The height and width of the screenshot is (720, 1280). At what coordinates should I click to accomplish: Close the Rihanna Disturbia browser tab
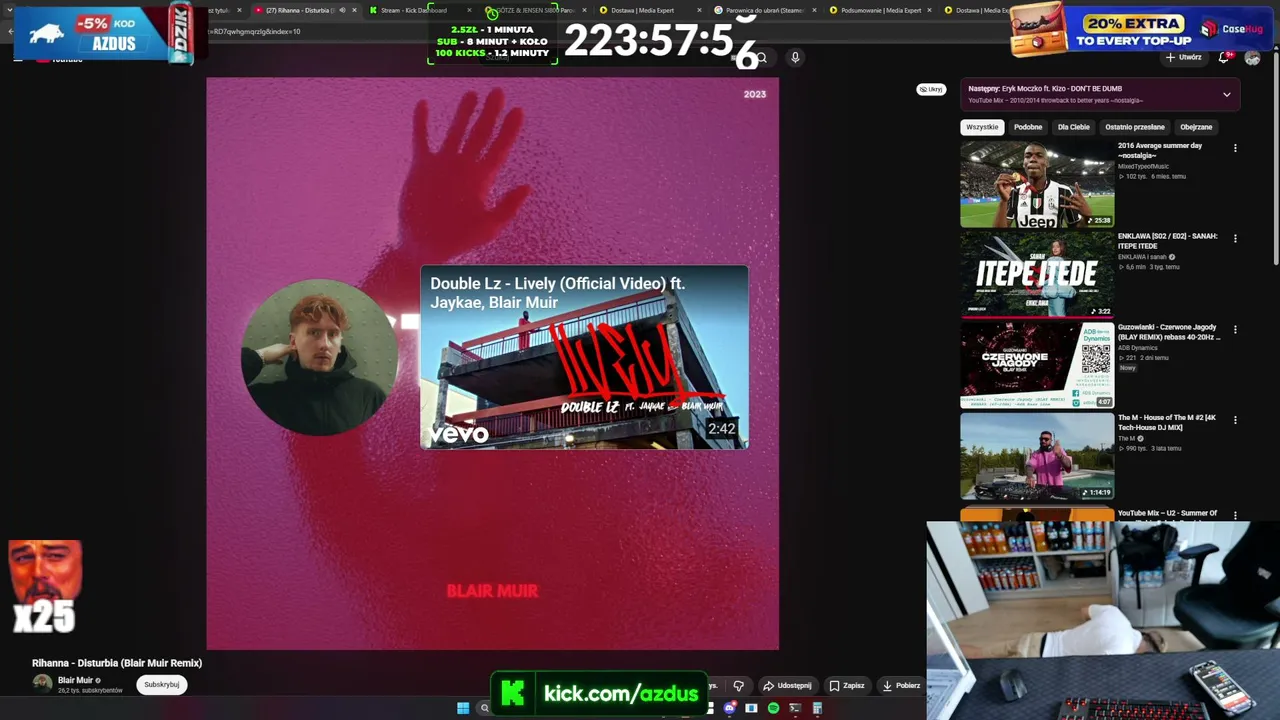tap(354, 10)
